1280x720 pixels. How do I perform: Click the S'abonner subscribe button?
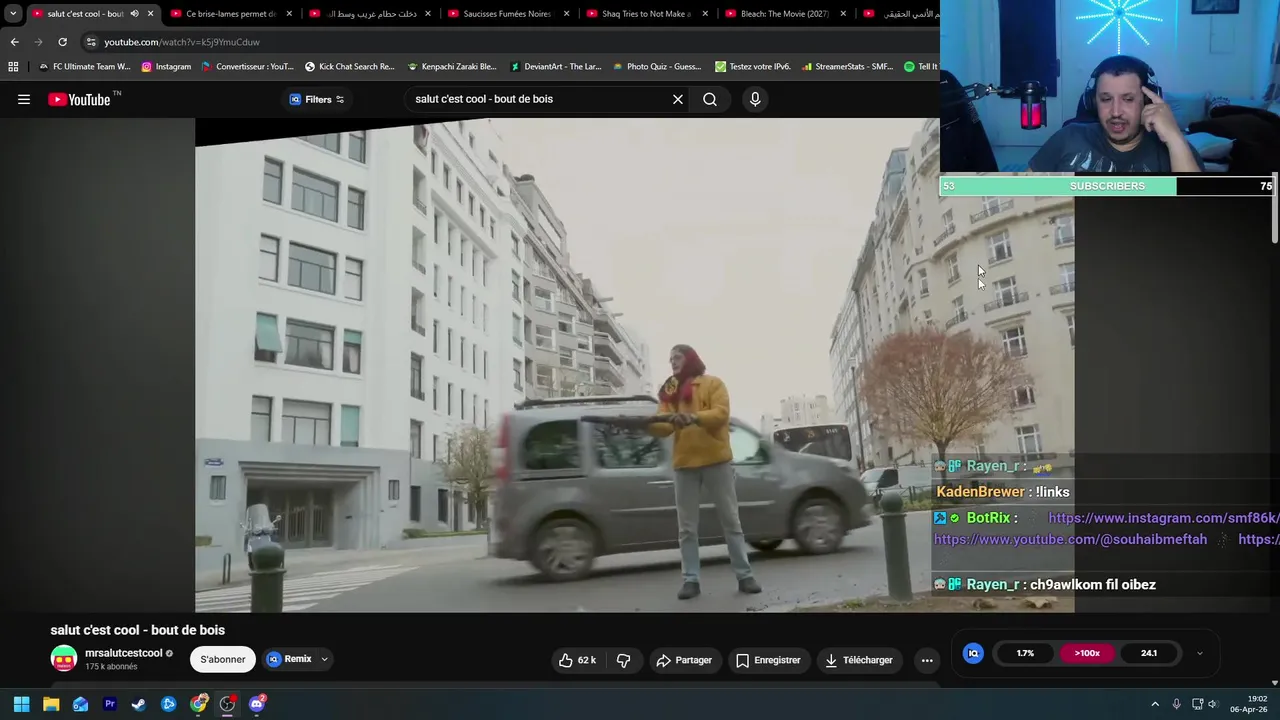pos(223,659)
